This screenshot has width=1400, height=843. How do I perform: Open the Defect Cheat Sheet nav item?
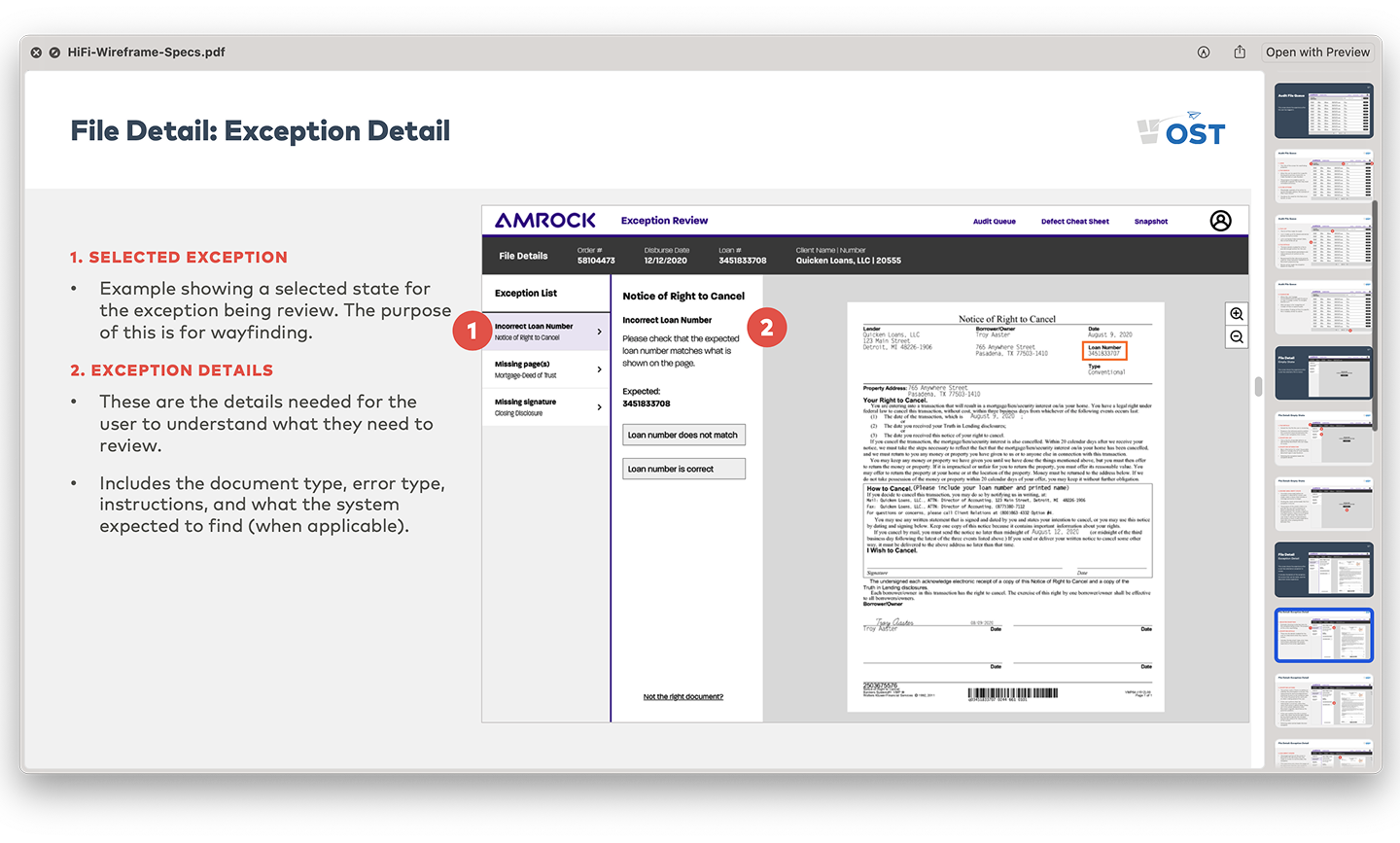(1074, 222)
